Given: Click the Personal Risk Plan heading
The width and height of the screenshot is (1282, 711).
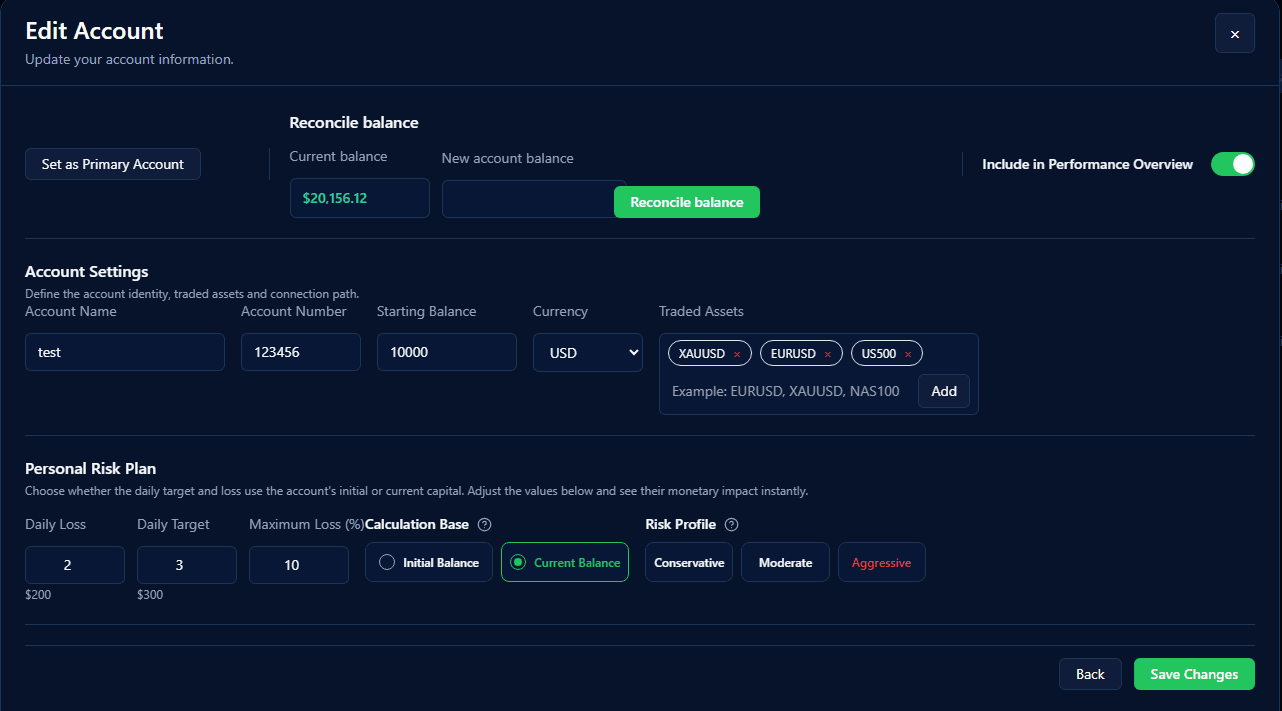Looking at the screenshot, I should click(91, 468).
